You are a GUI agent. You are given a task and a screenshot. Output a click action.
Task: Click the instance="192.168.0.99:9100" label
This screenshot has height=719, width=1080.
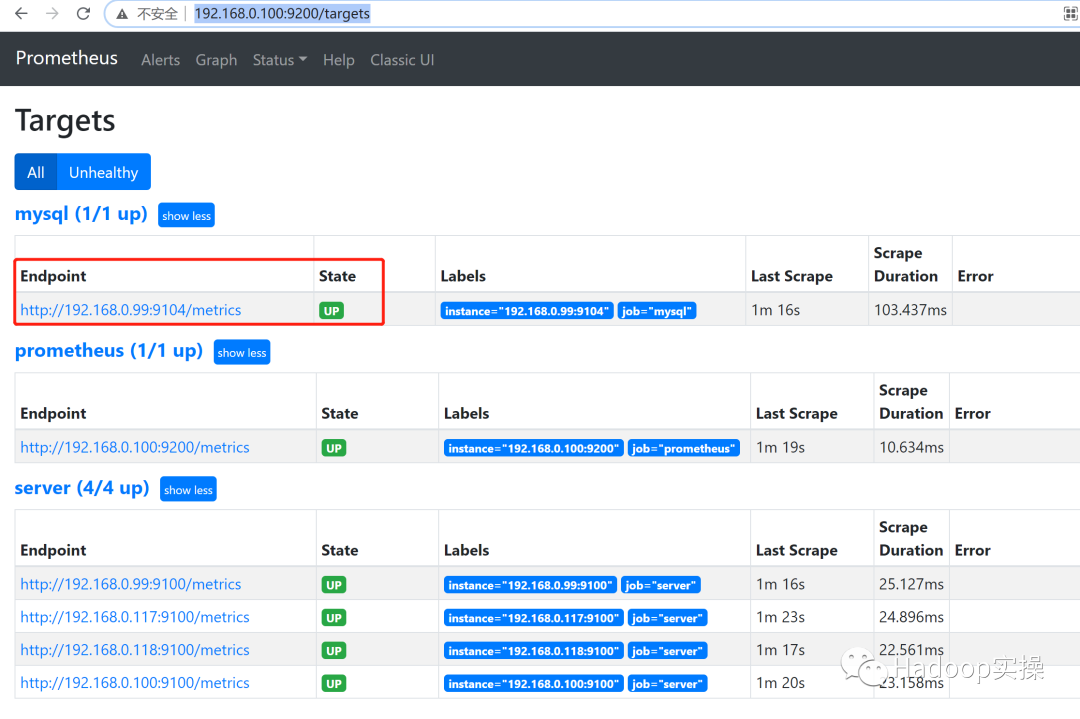530,585
